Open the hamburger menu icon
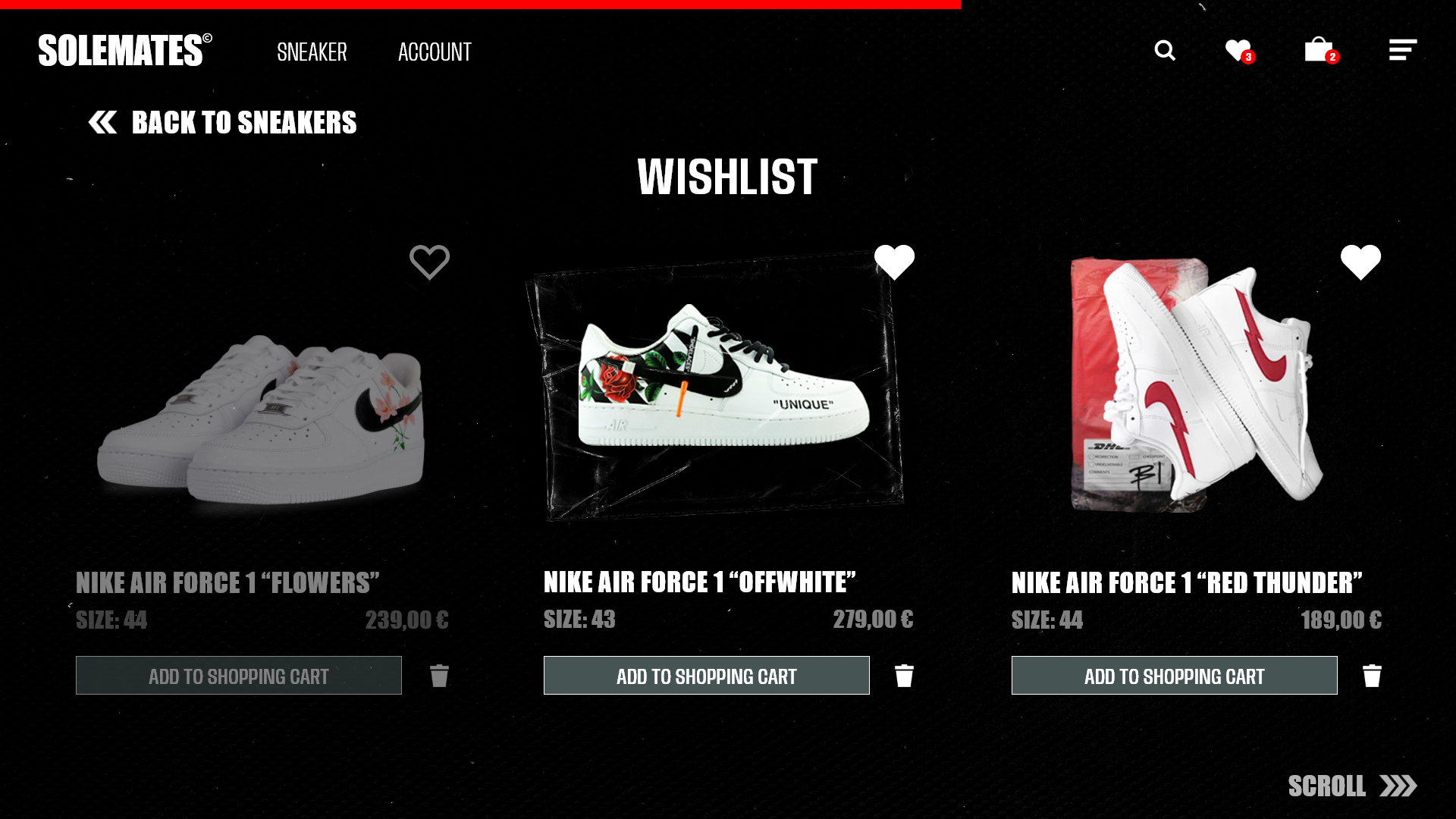 (1403, 50)
